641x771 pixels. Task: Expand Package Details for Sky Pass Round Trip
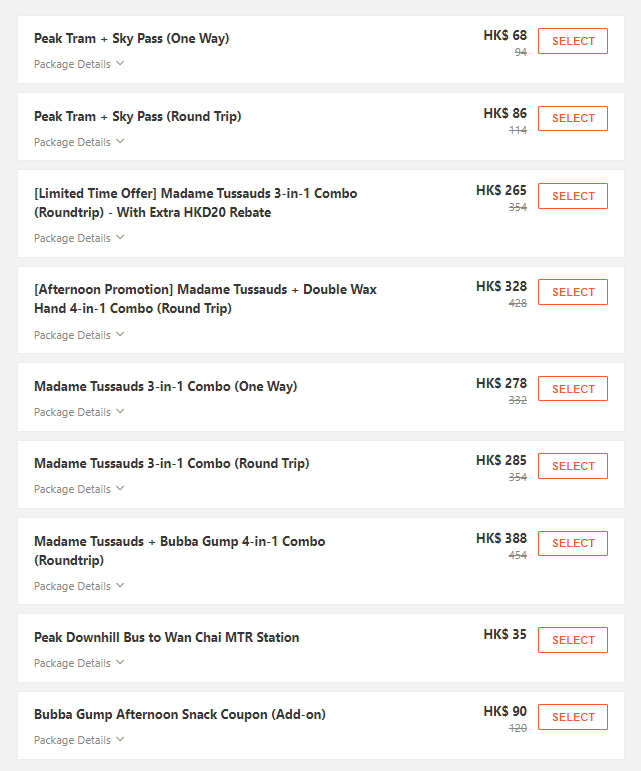[79, 142]
